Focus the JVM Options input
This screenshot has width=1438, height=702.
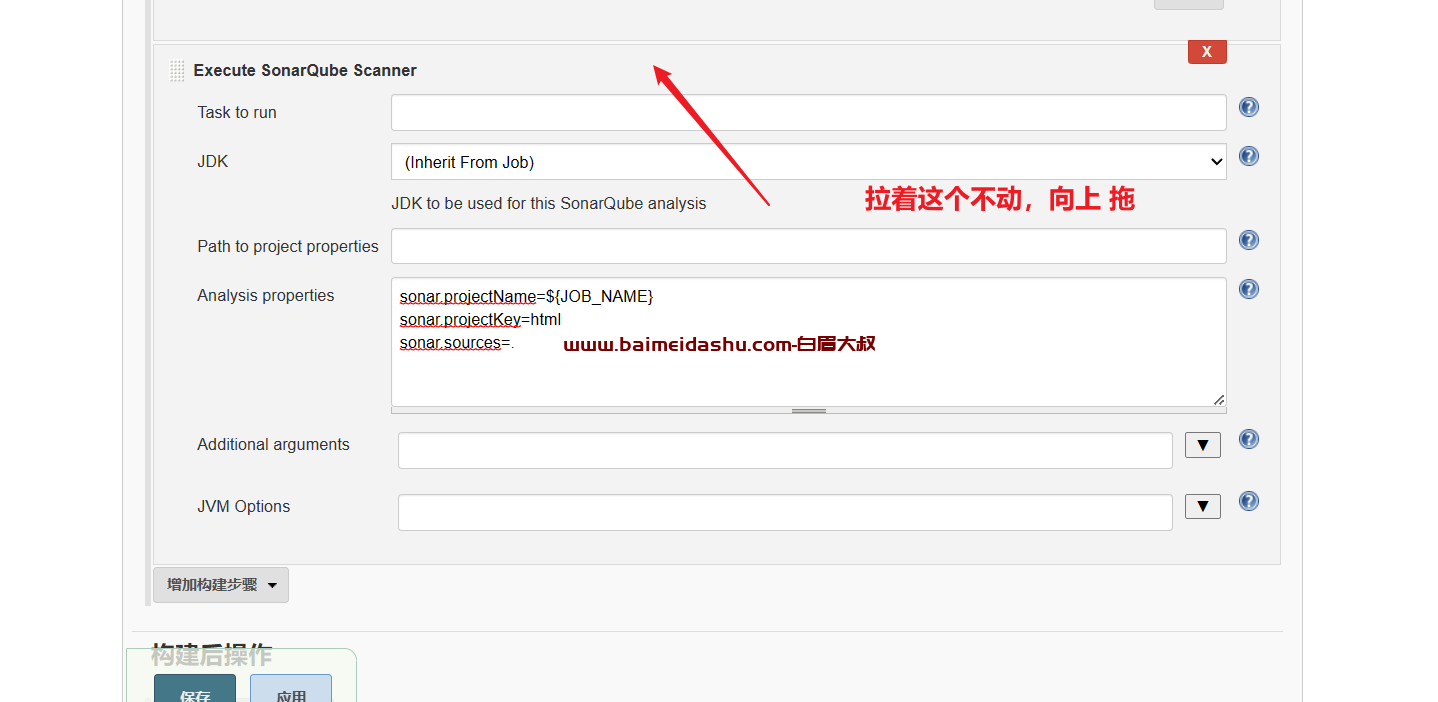785,512
